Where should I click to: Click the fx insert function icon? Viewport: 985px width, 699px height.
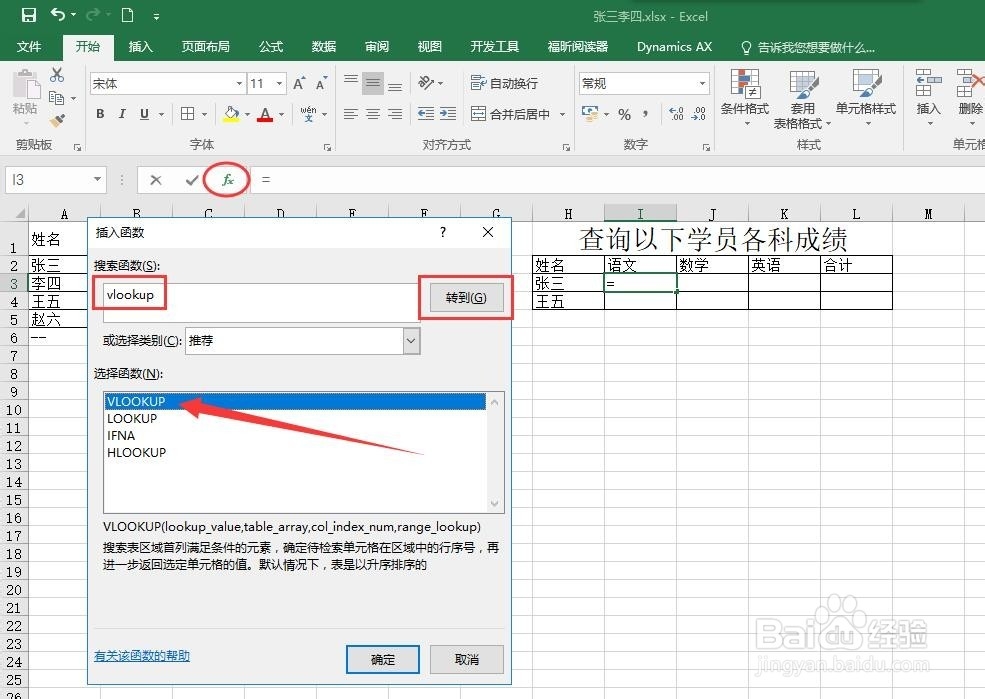tap(227, 180)
